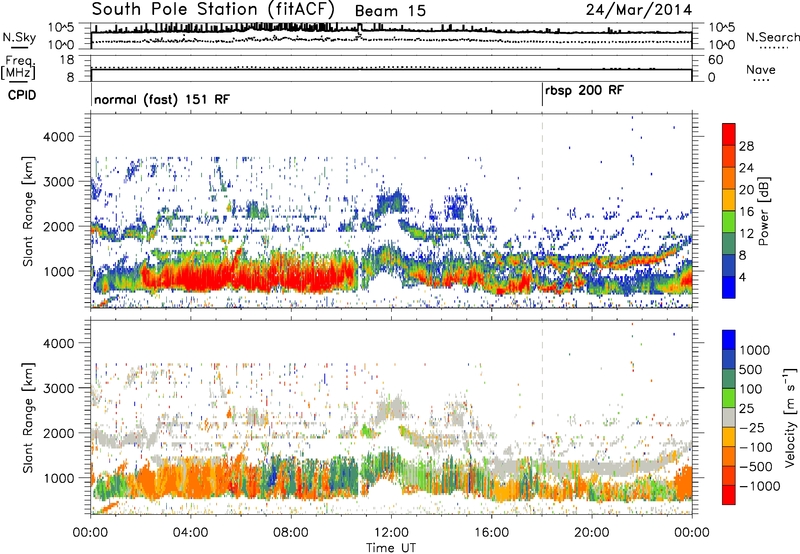Click the power panel's "Slant Range [km]" axis title

pyautogui.click(x=28, y=211)
